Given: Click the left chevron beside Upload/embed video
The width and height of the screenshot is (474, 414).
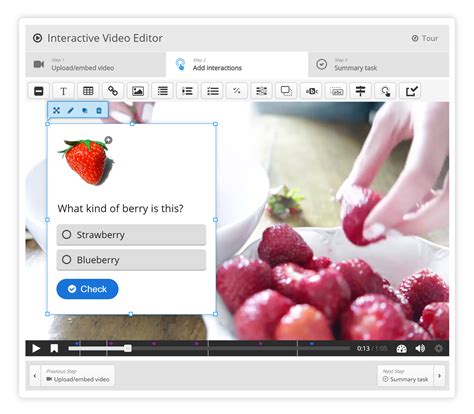Looking at the screenshot, I should pos(35,376).
